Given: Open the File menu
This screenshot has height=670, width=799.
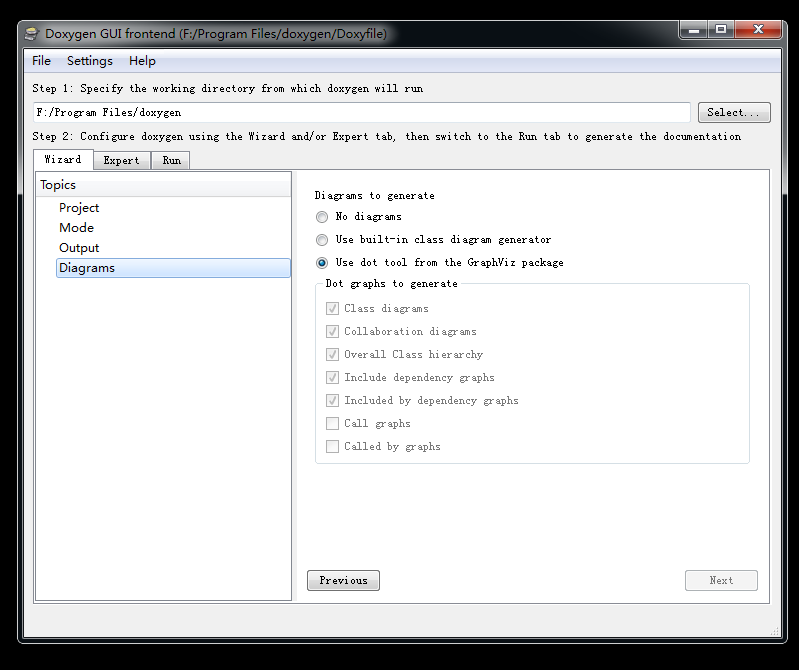Looking at the screenshot, I should click(x=41, y=61).
